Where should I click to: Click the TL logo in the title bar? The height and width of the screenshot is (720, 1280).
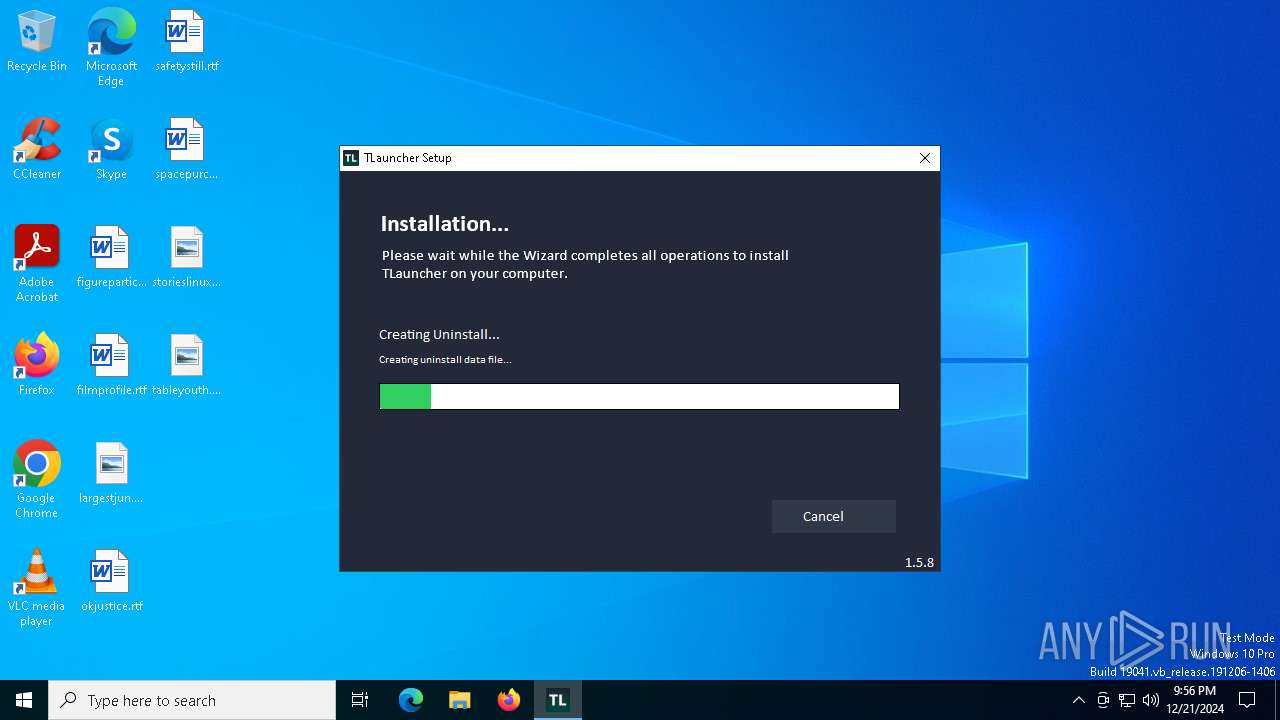[x=351, y=158]
